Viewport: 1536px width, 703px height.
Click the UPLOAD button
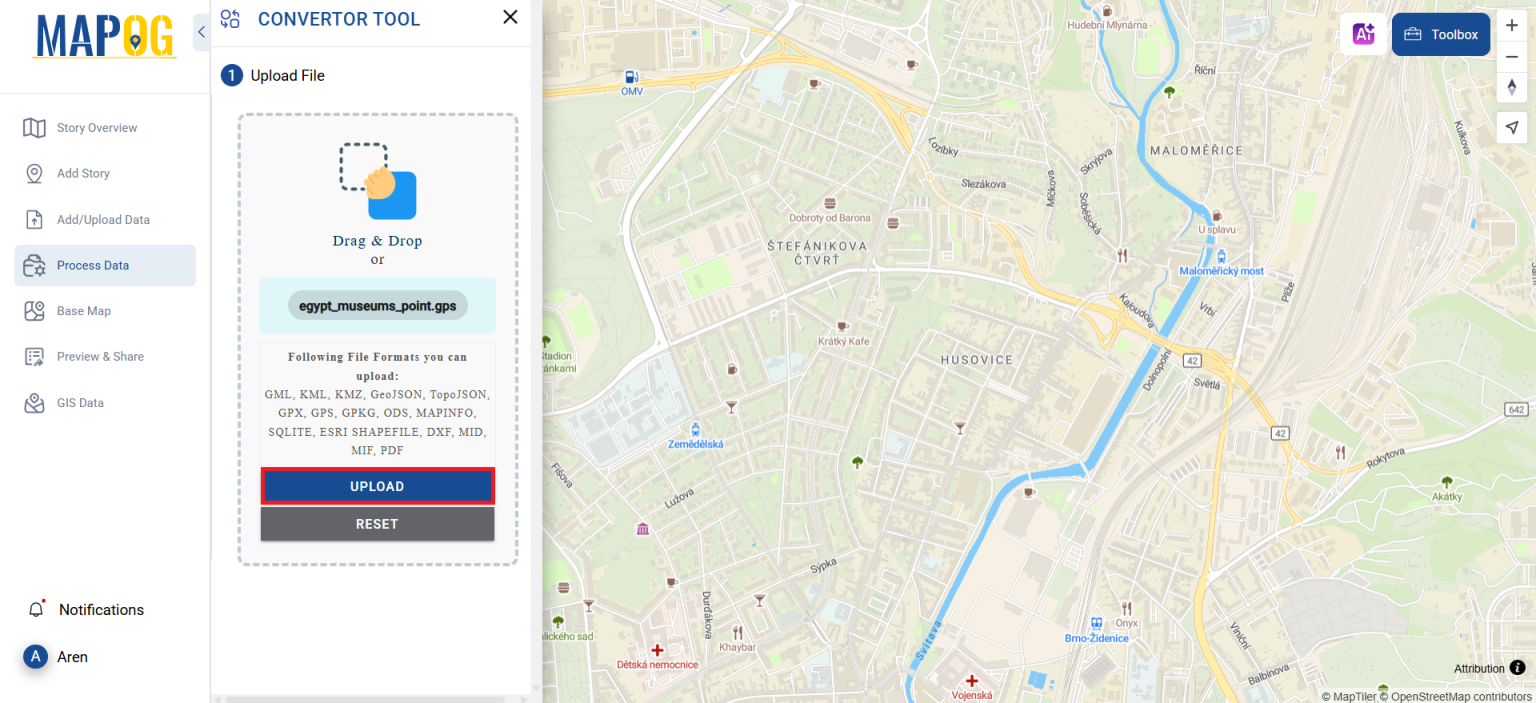[377, 486]
